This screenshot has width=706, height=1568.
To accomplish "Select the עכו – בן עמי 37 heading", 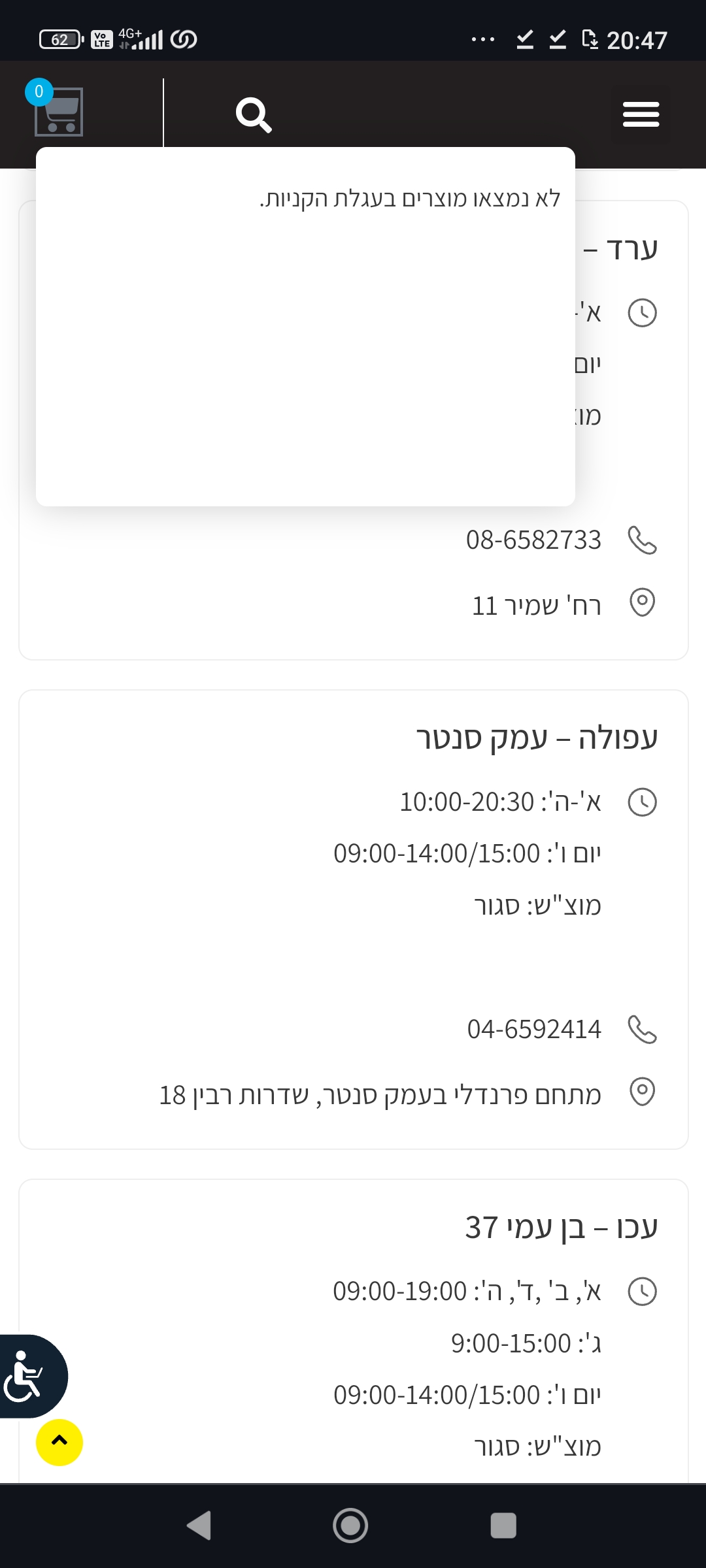I will point(561,1227).
